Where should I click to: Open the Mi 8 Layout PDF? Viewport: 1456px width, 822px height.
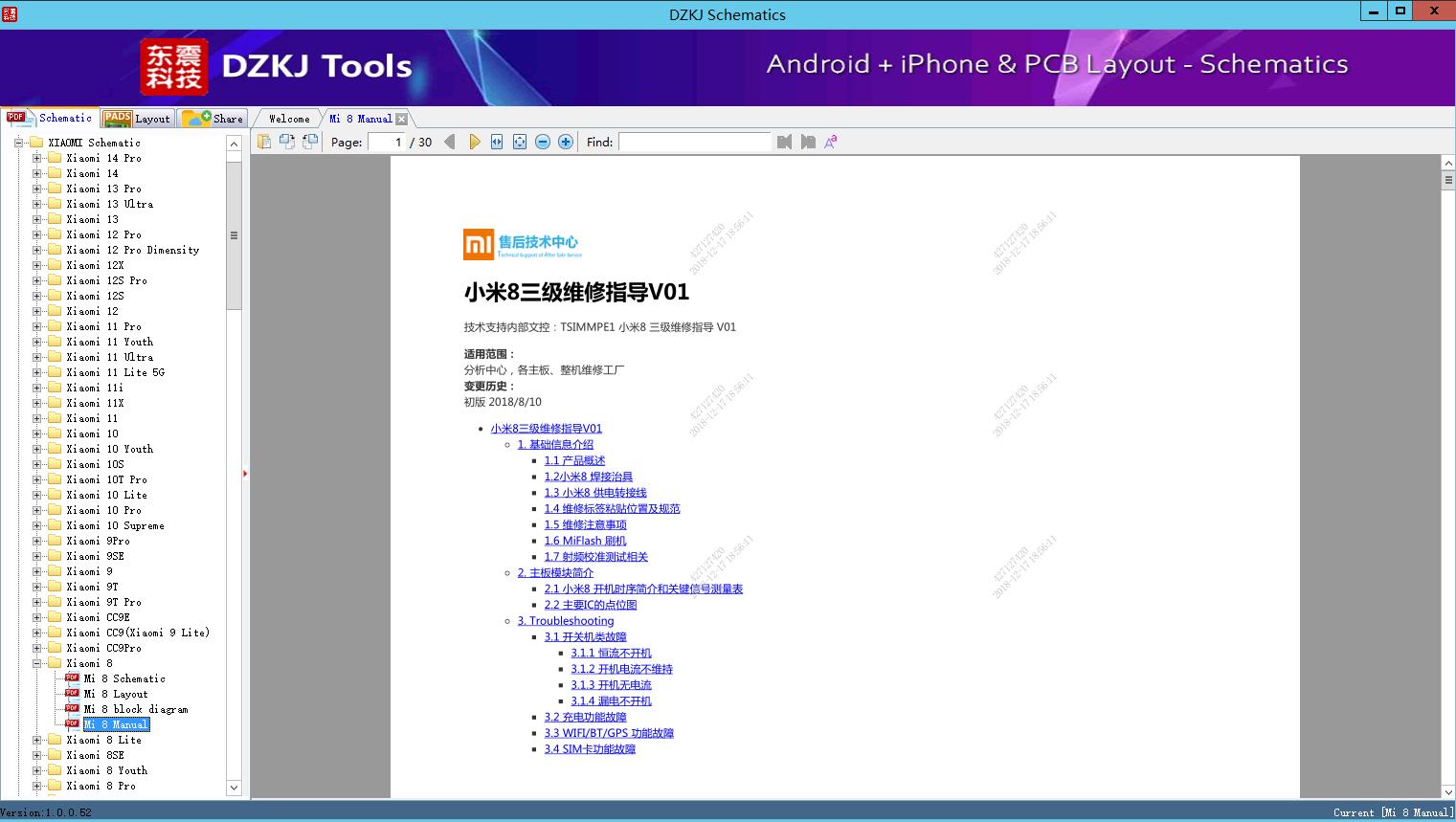click(x=116, y=694)
